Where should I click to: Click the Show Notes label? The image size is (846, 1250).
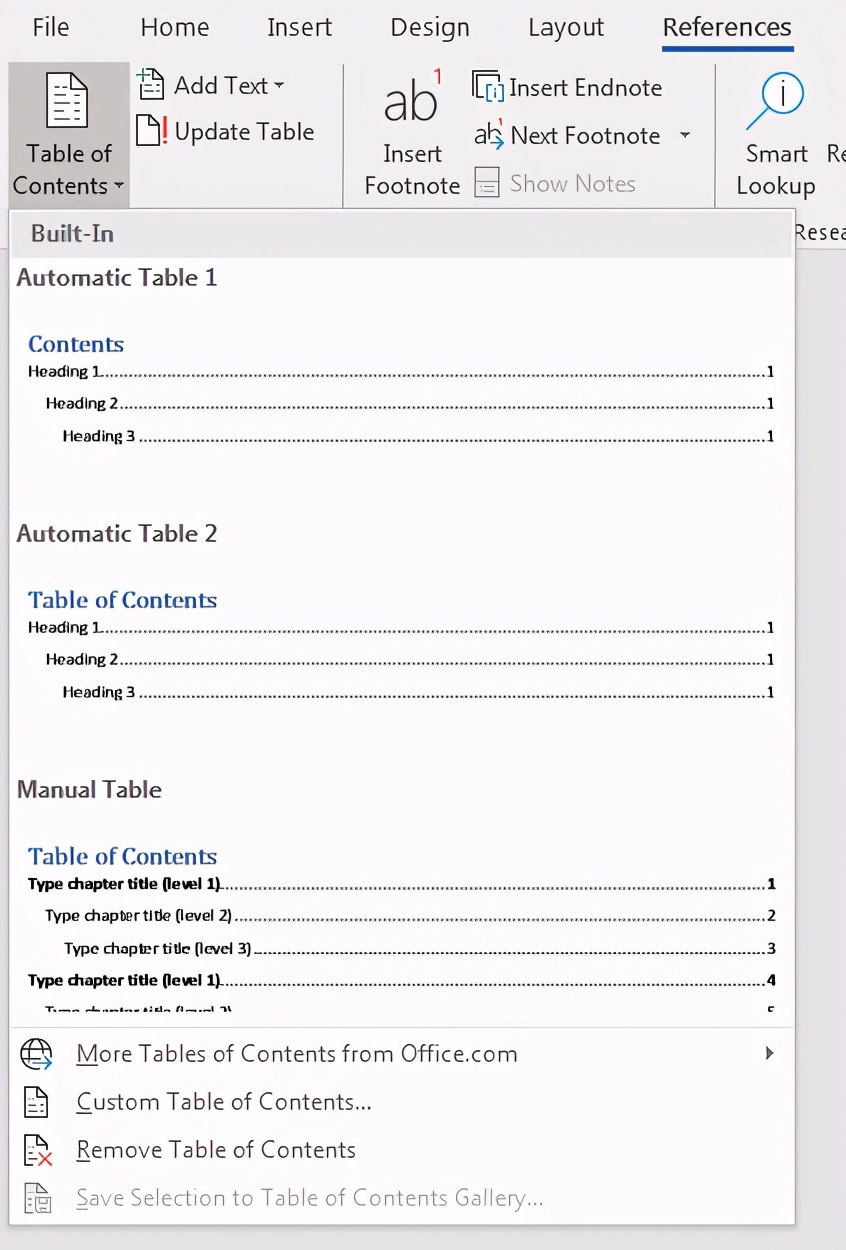pos(572,183)
